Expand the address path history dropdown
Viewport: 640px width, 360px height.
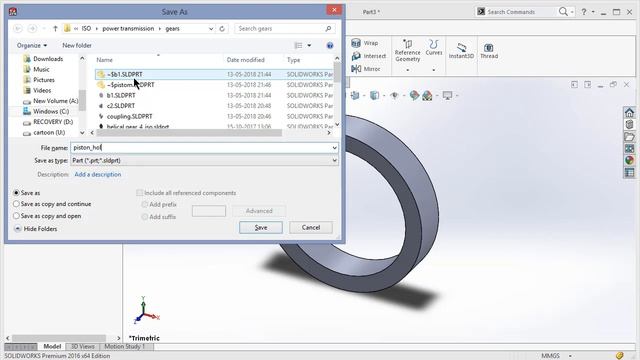[211, 29]
